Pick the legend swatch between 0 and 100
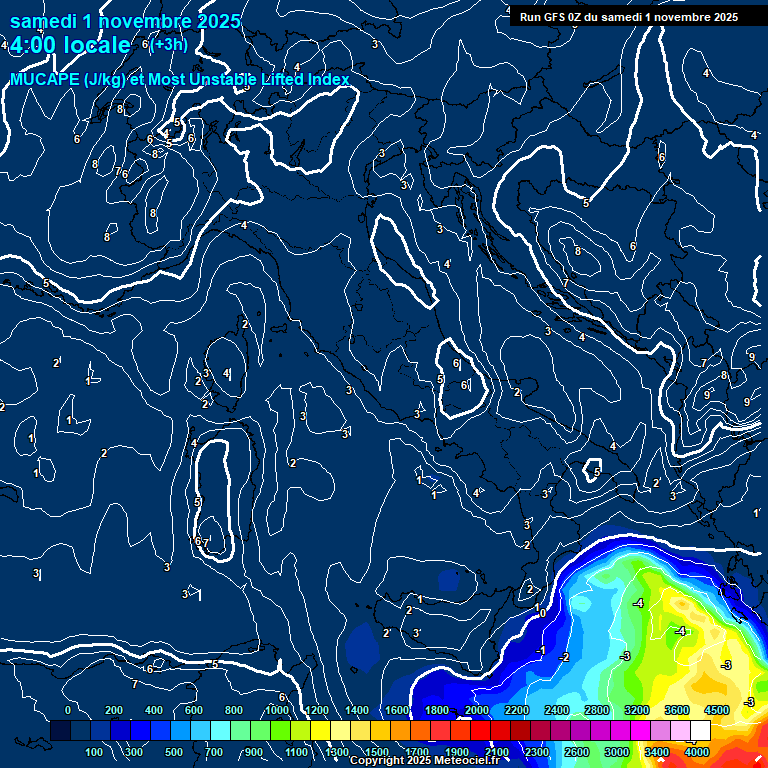 point(80,730)
